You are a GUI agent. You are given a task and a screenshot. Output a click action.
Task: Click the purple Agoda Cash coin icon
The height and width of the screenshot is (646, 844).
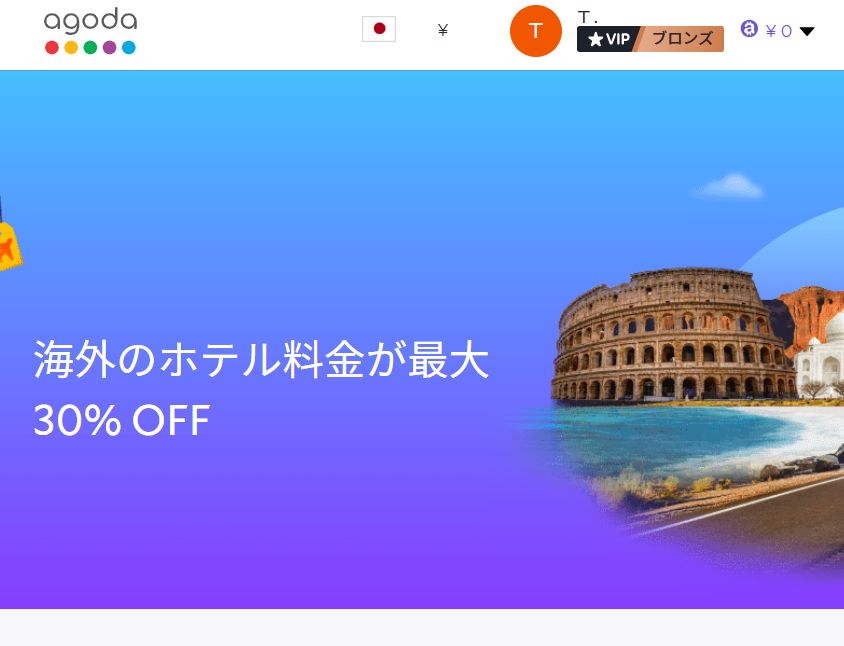click(749, 29)
